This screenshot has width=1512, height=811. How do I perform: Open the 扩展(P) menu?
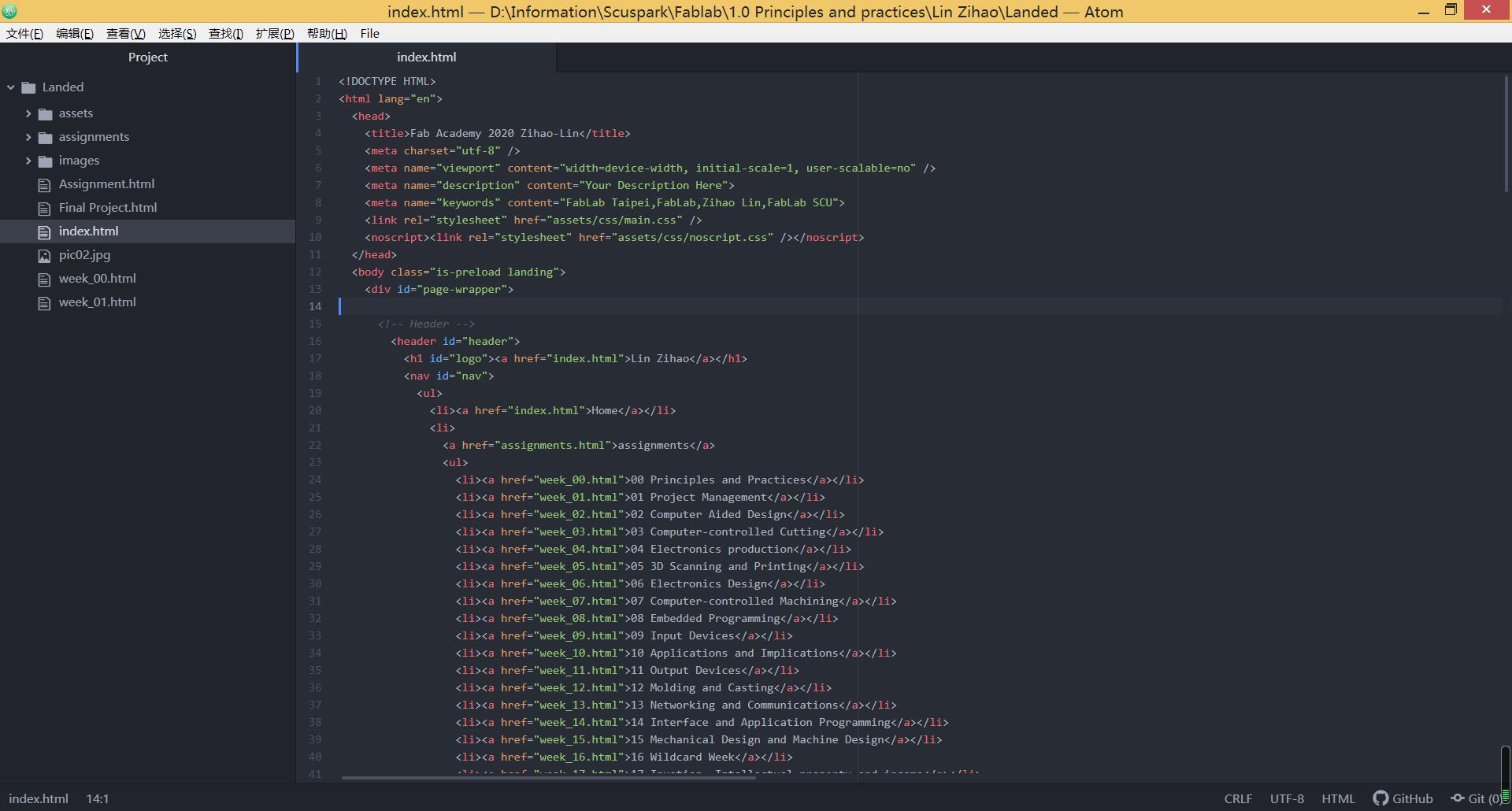coord(275,33)
